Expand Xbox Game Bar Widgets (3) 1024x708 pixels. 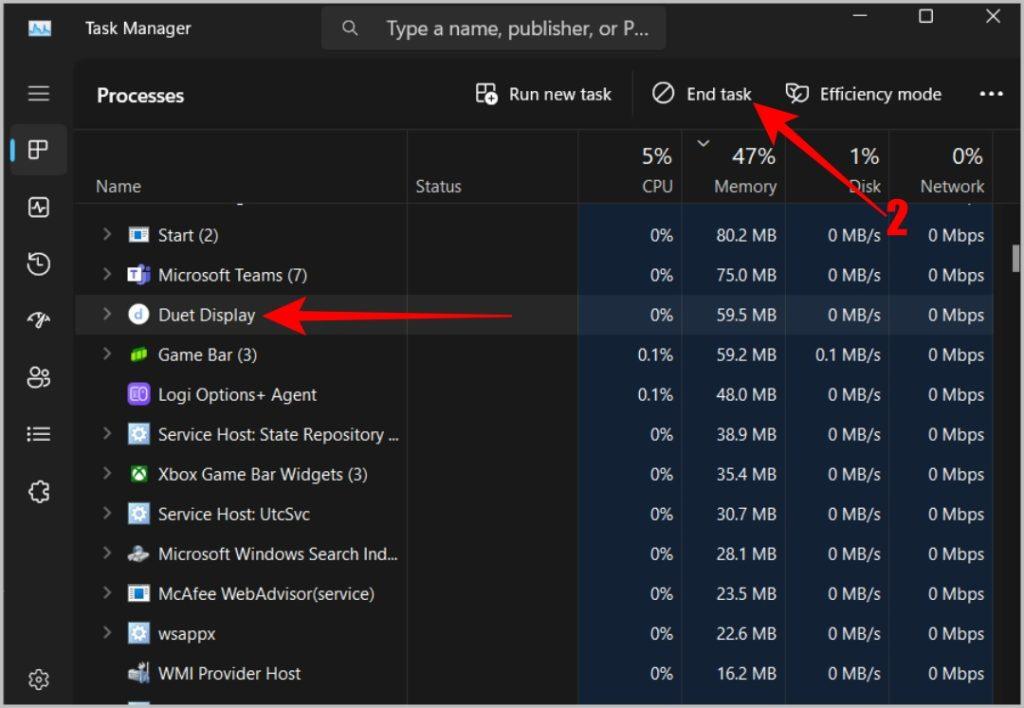(106, 473)
